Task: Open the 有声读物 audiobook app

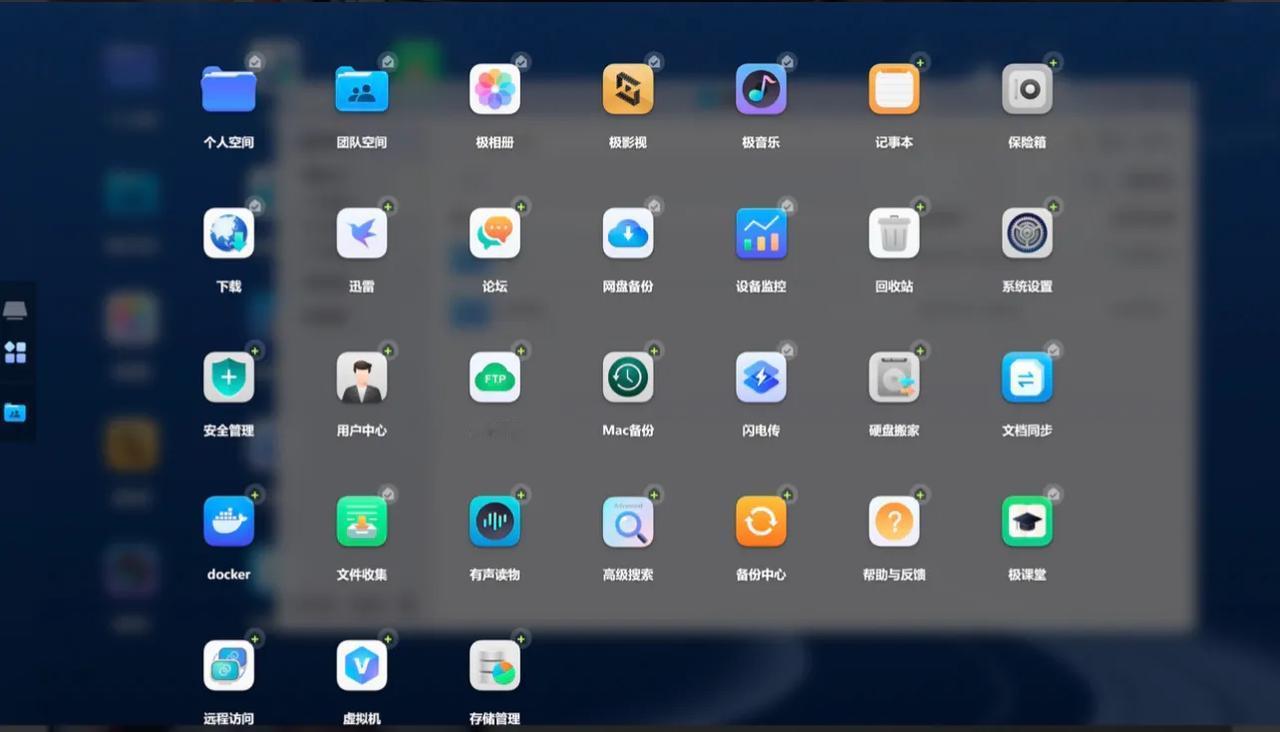Action: tap(495, 521)
